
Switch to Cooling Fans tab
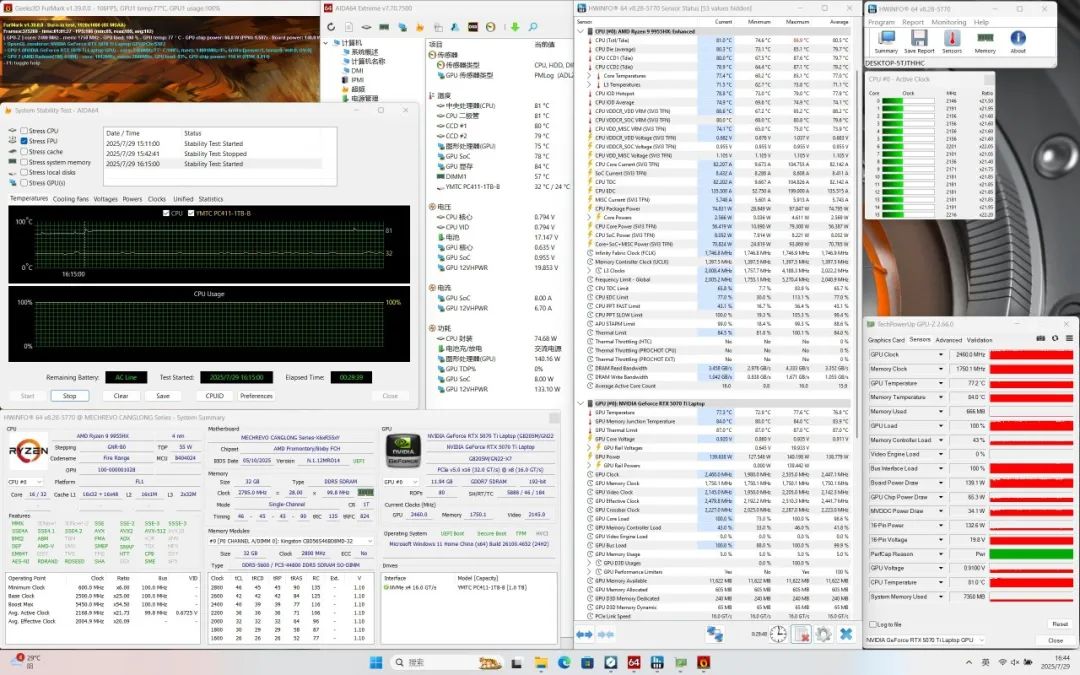coord(70,199)
